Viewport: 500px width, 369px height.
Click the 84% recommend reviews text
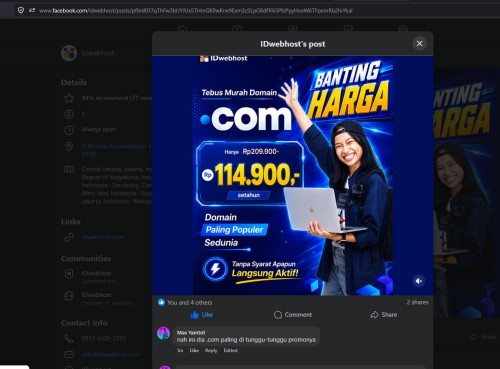tap(117, 98)
